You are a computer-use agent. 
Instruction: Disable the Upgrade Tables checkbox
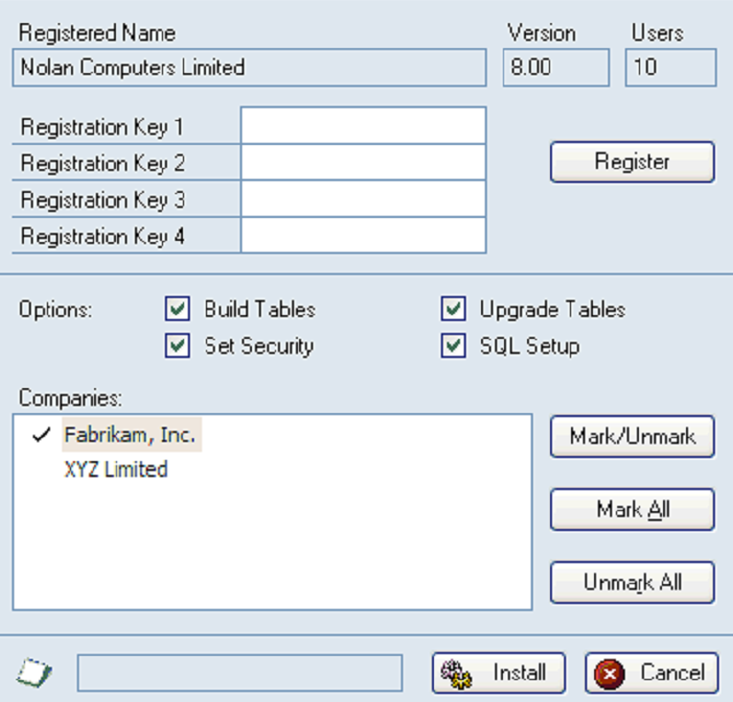click(454, 310)
